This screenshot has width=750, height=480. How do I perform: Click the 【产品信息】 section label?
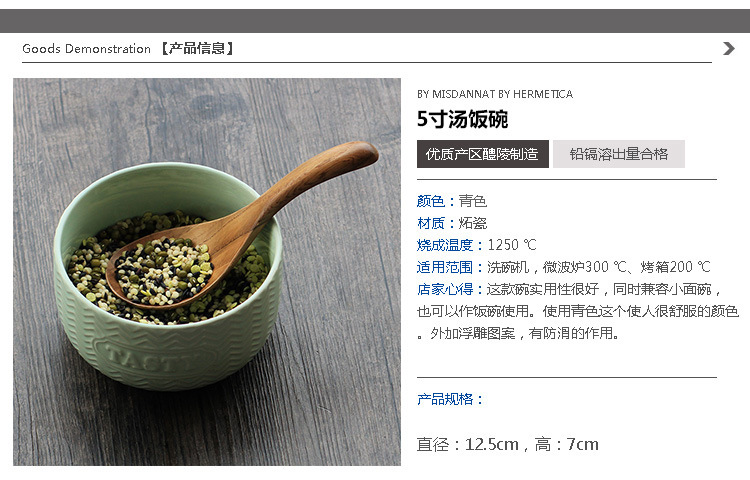[197, 49]
